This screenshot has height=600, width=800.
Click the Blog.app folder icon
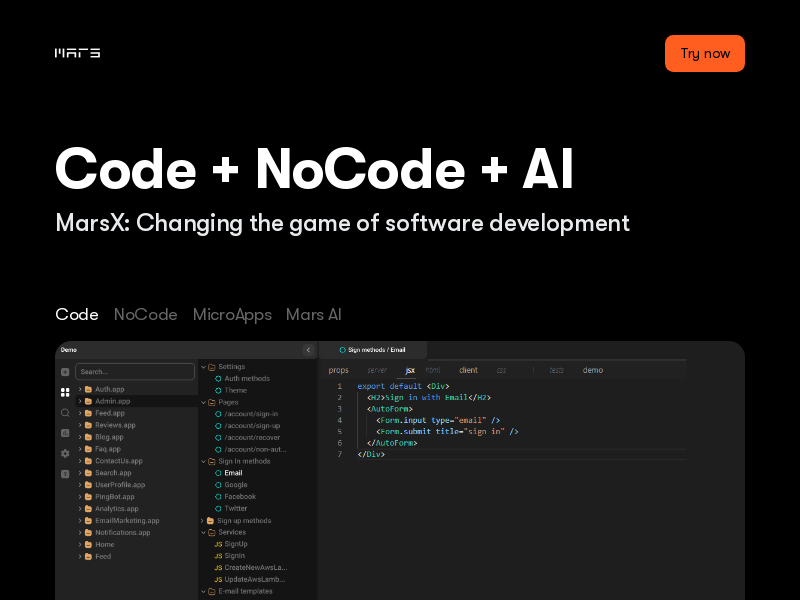pyautogui.click(x=88, y=437)
